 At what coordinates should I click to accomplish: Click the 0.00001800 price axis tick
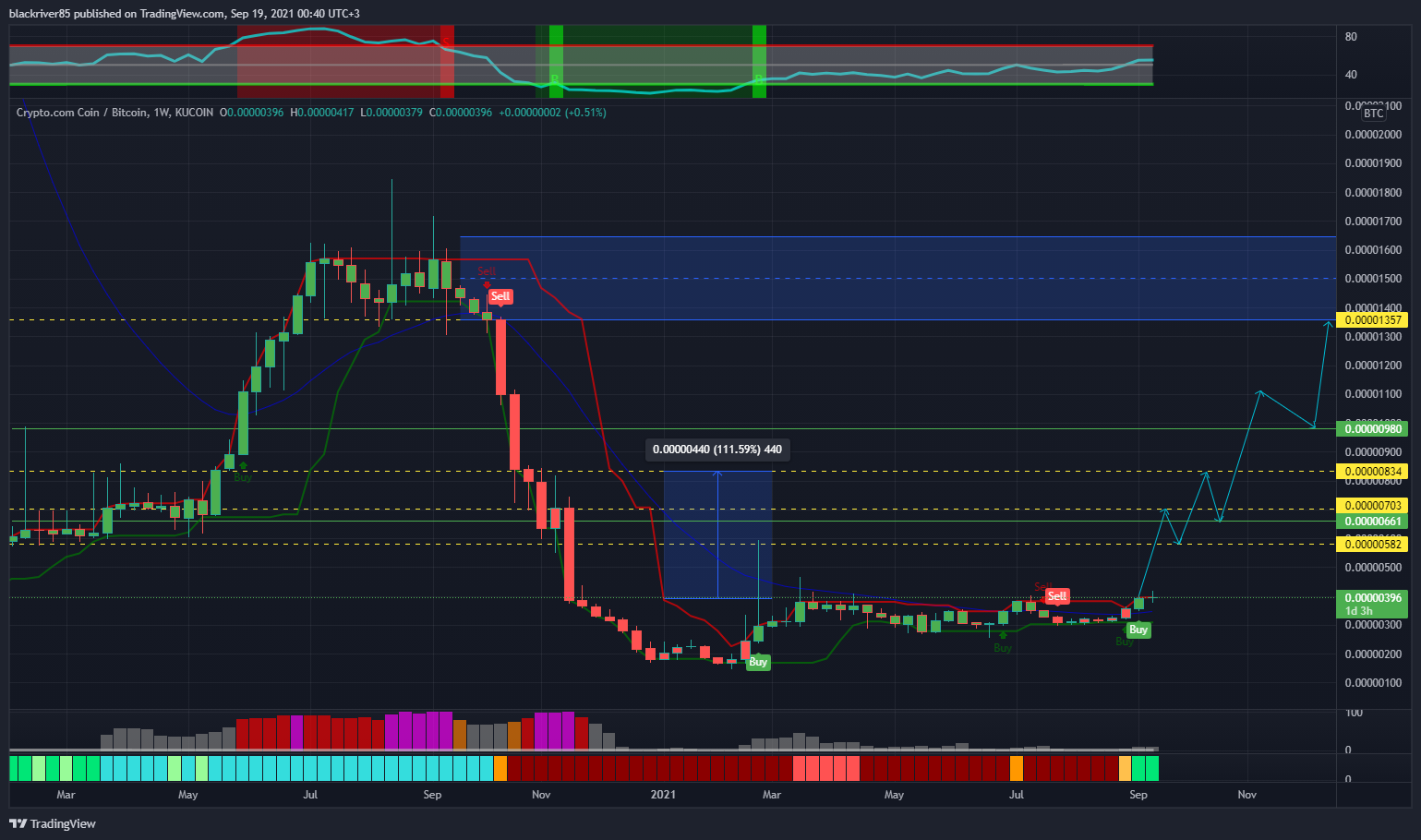[x=1373, y=193]
